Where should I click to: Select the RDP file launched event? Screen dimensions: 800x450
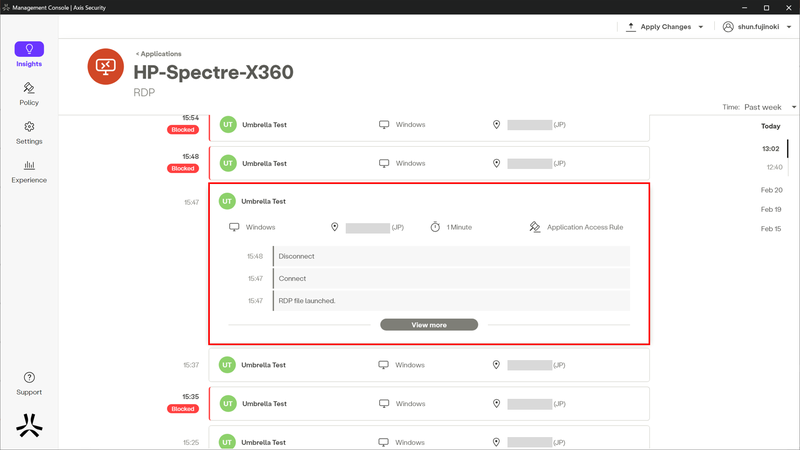pyautogui.click(x=451, y=301)
